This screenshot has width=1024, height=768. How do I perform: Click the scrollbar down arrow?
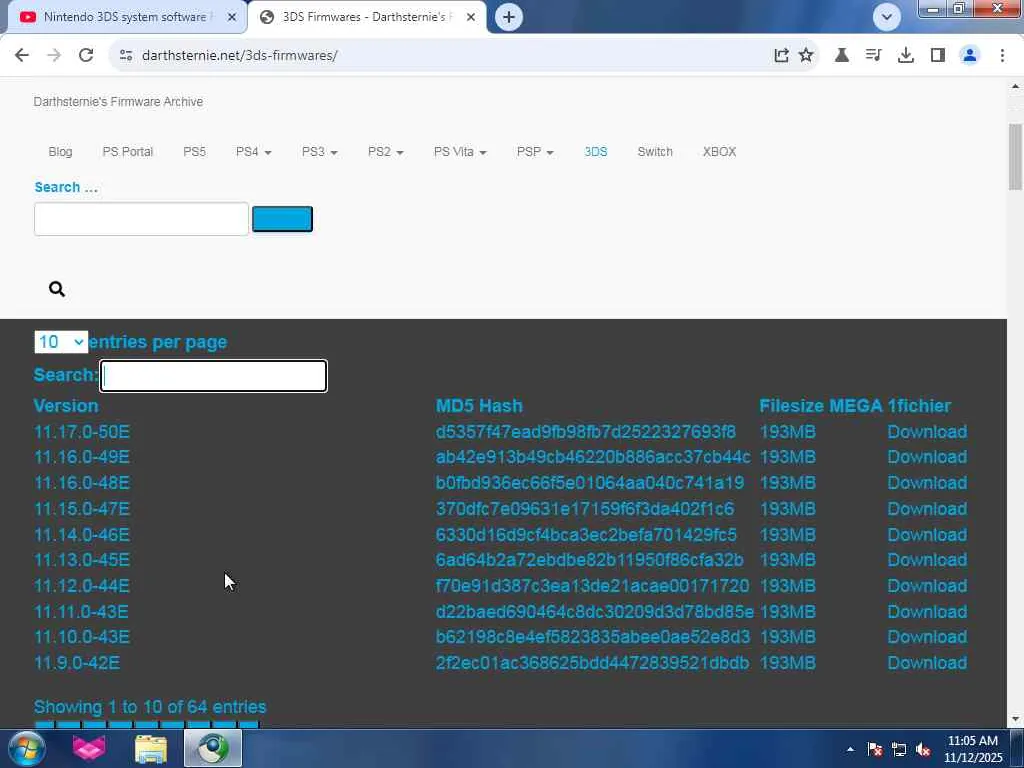1015,720
